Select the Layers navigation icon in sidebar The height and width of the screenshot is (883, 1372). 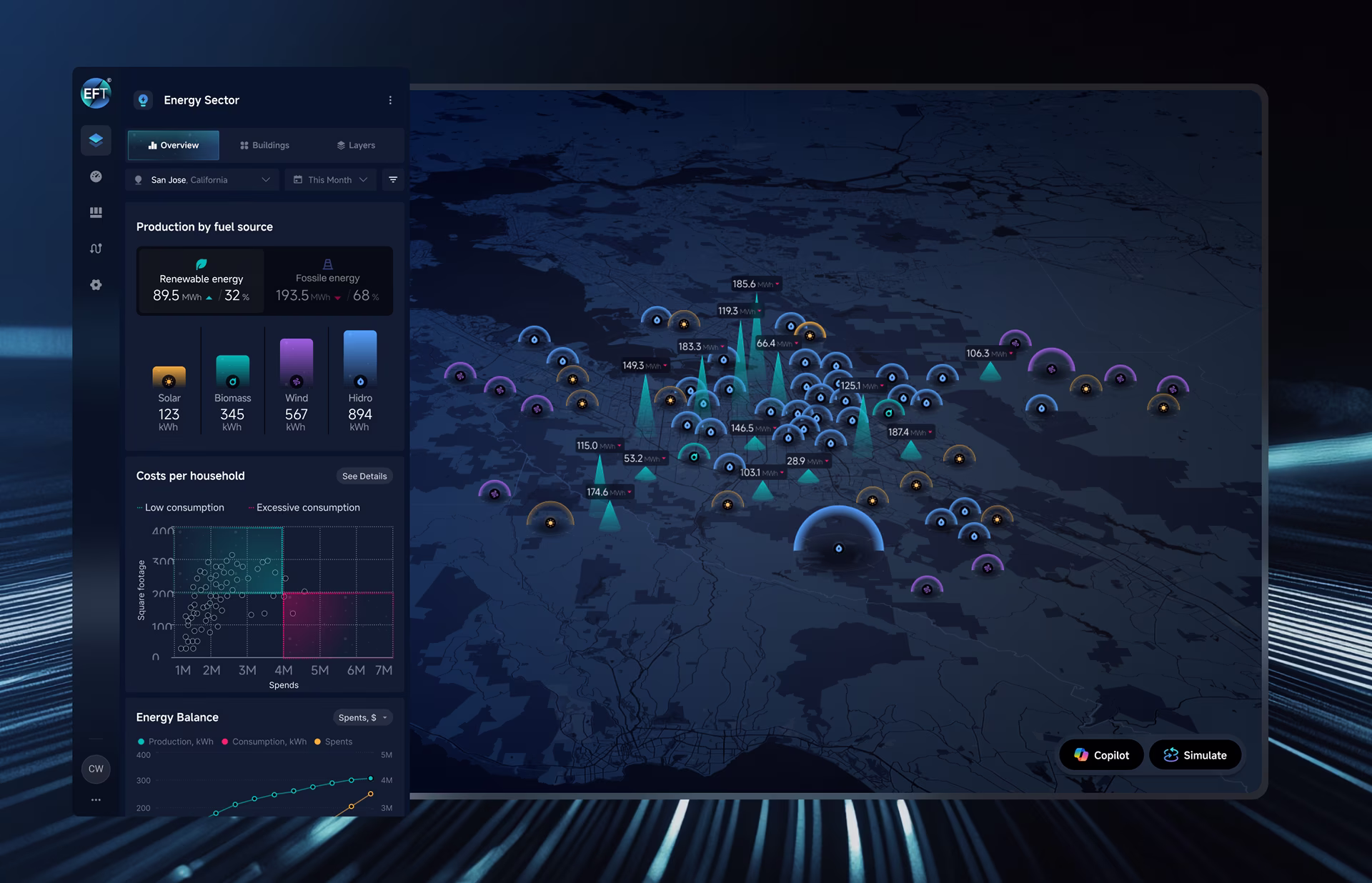pos(96,141)
